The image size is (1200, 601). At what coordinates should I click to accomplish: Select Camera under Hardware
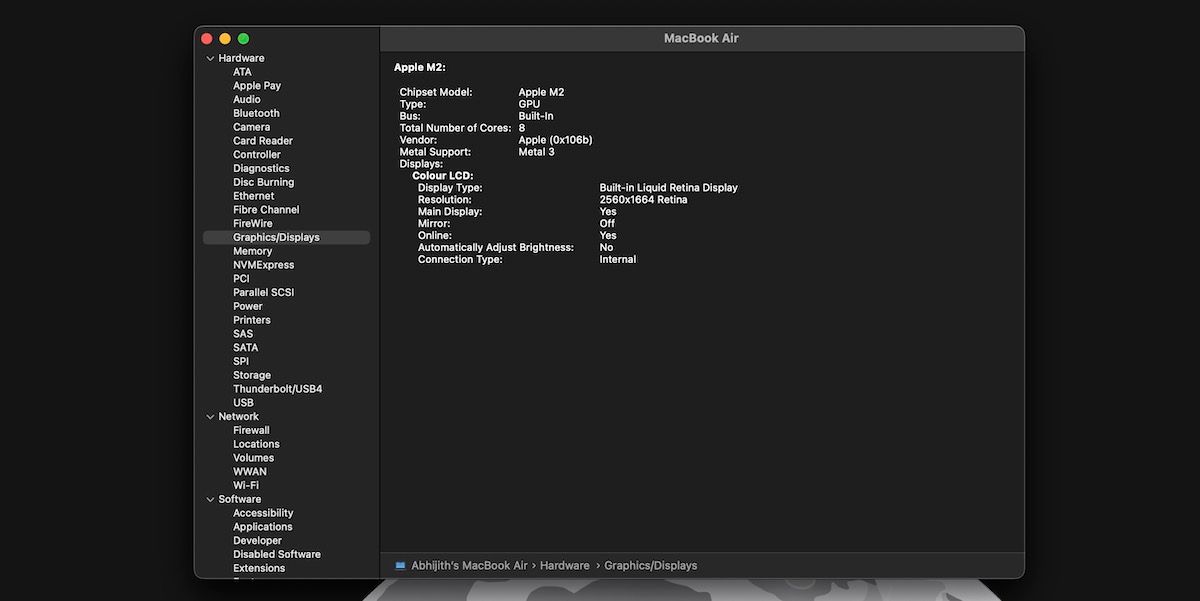251,126
